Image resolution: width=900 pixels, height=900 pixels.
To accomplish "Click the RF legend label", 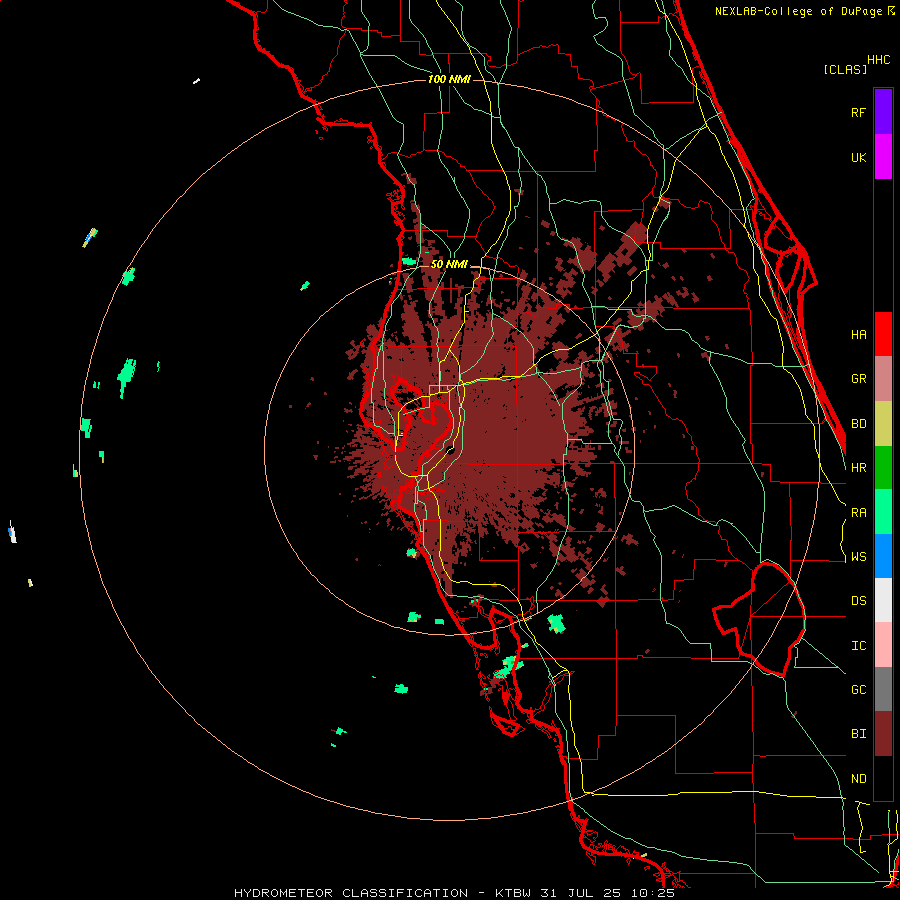I will coord(858,112).
